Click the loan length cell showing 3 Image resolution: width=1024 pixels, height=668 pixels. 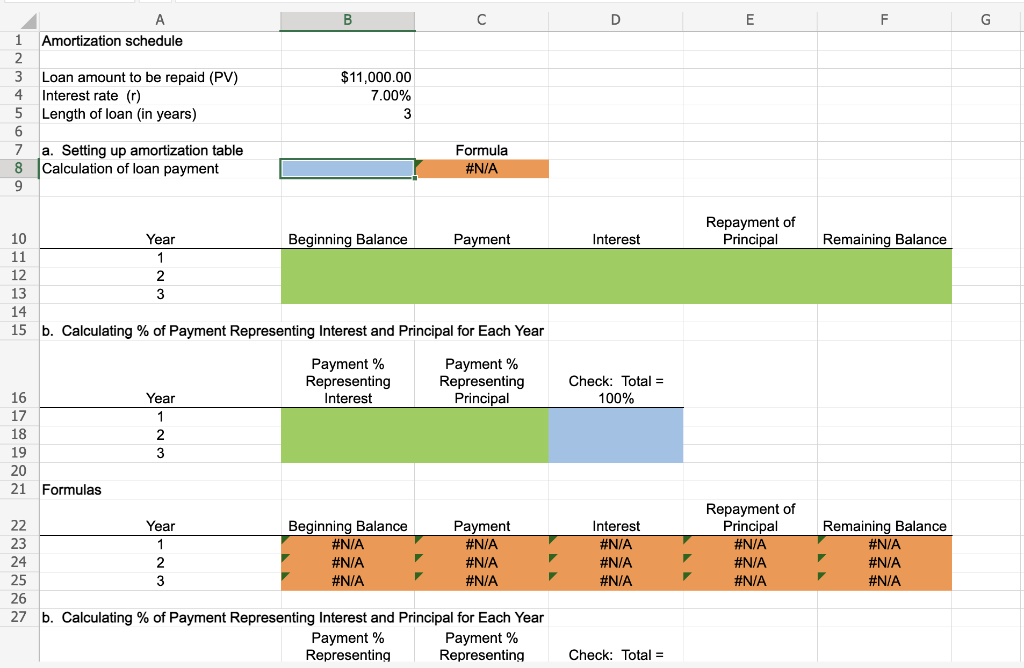(347, 113)
